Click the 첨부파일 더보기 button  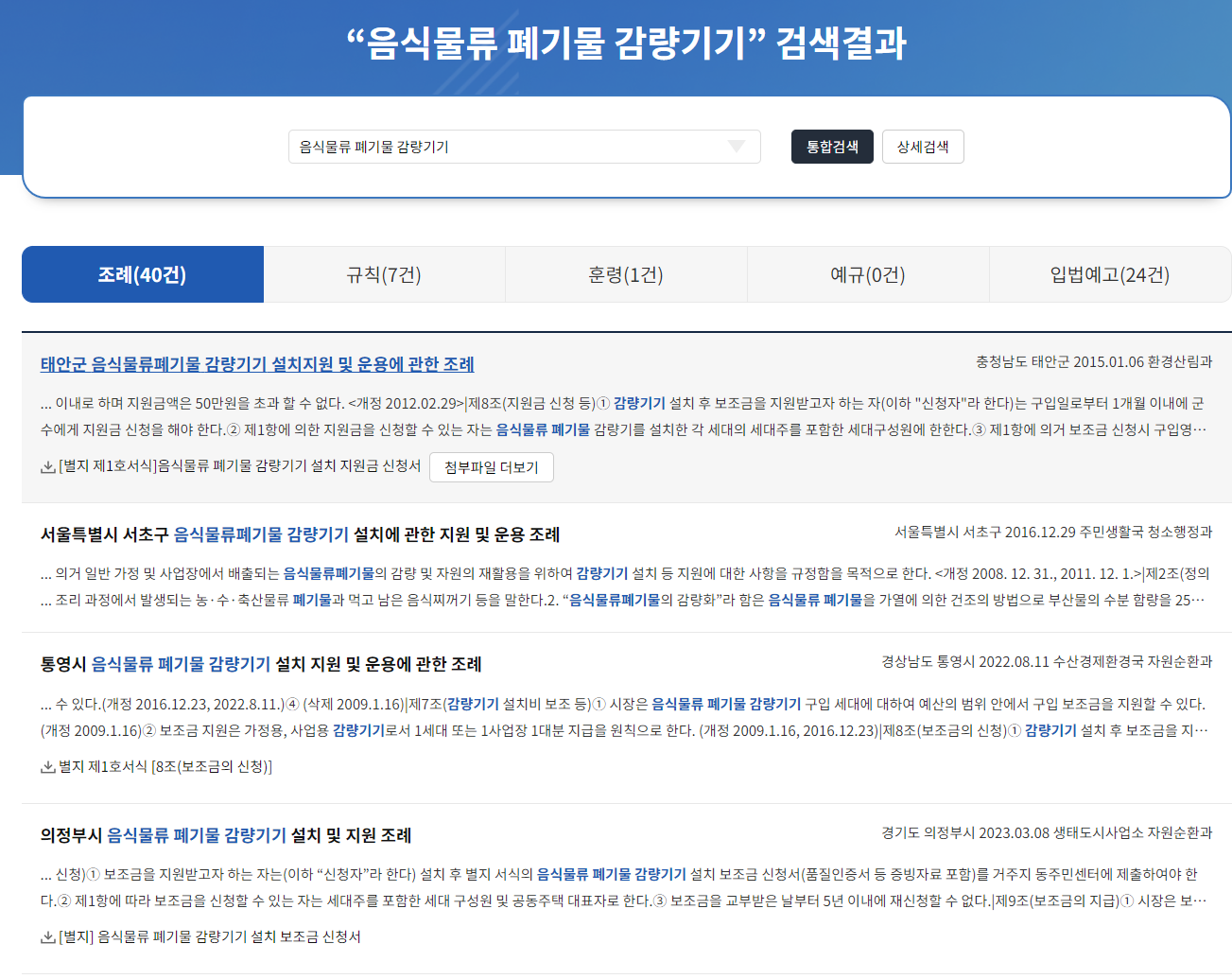click(x=492, y=466)
